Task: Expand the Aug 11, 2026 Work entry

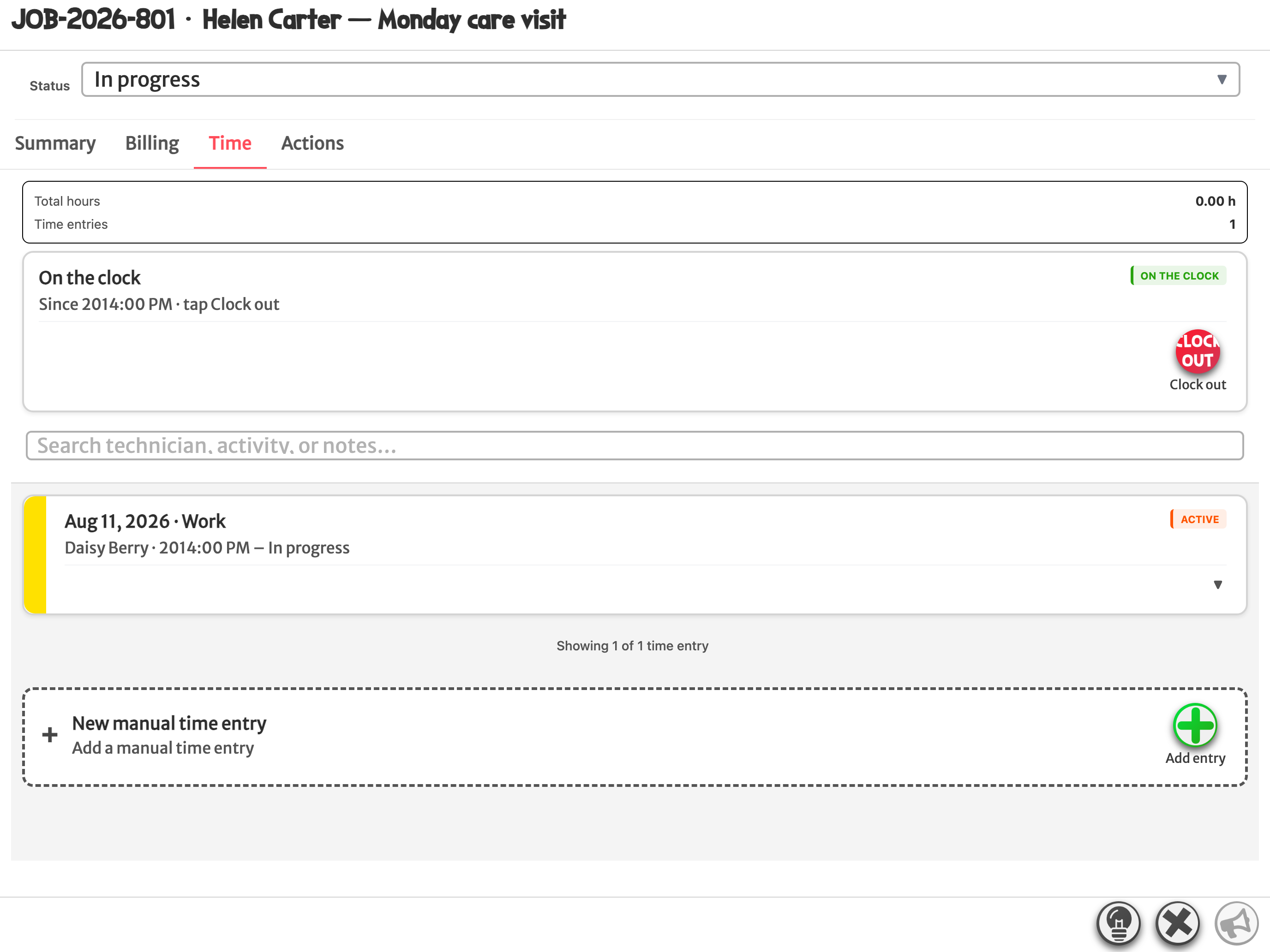Action: [1218, 585]
